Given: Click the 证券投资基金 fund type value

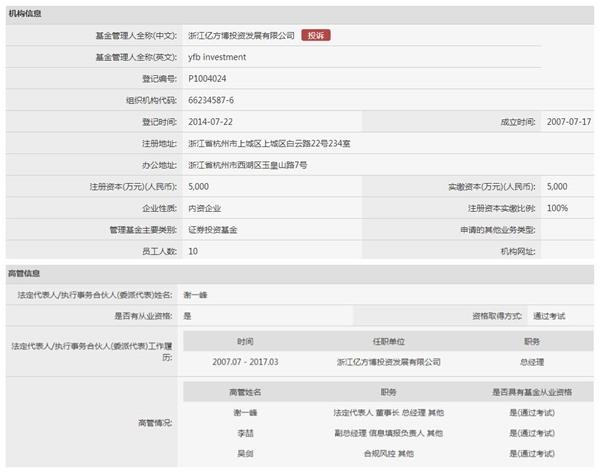Looking at the screenshot, I should (x=209, y=230).
